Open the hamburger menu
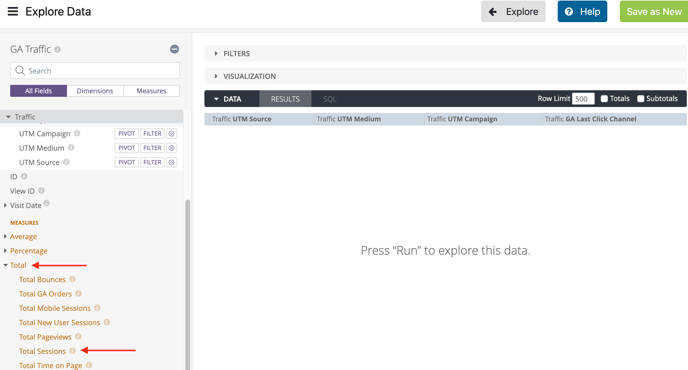Screen dimensions: 688x370 point(13,11)
